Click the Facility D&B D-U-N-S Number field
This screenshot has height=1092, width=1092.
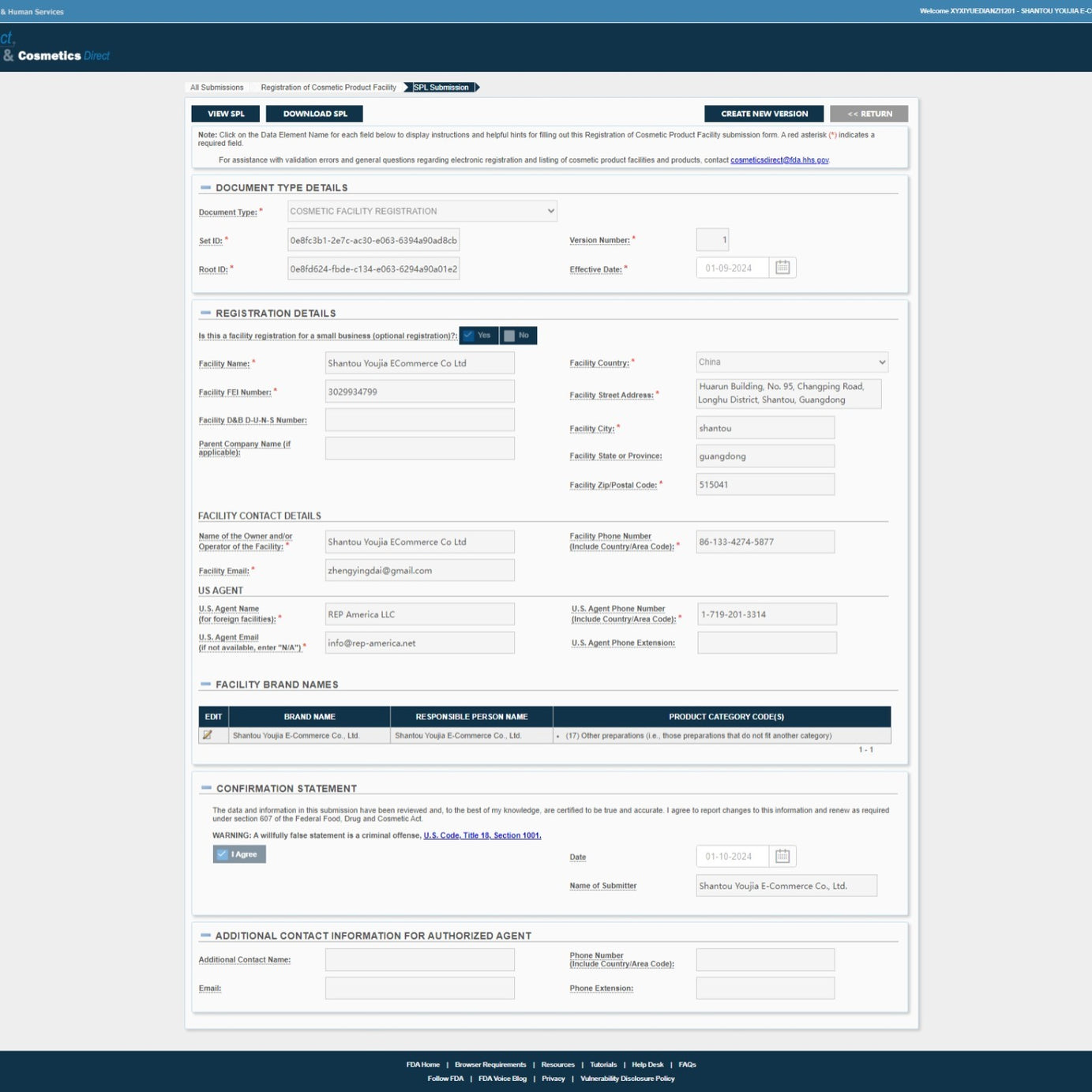pos(419,420)
